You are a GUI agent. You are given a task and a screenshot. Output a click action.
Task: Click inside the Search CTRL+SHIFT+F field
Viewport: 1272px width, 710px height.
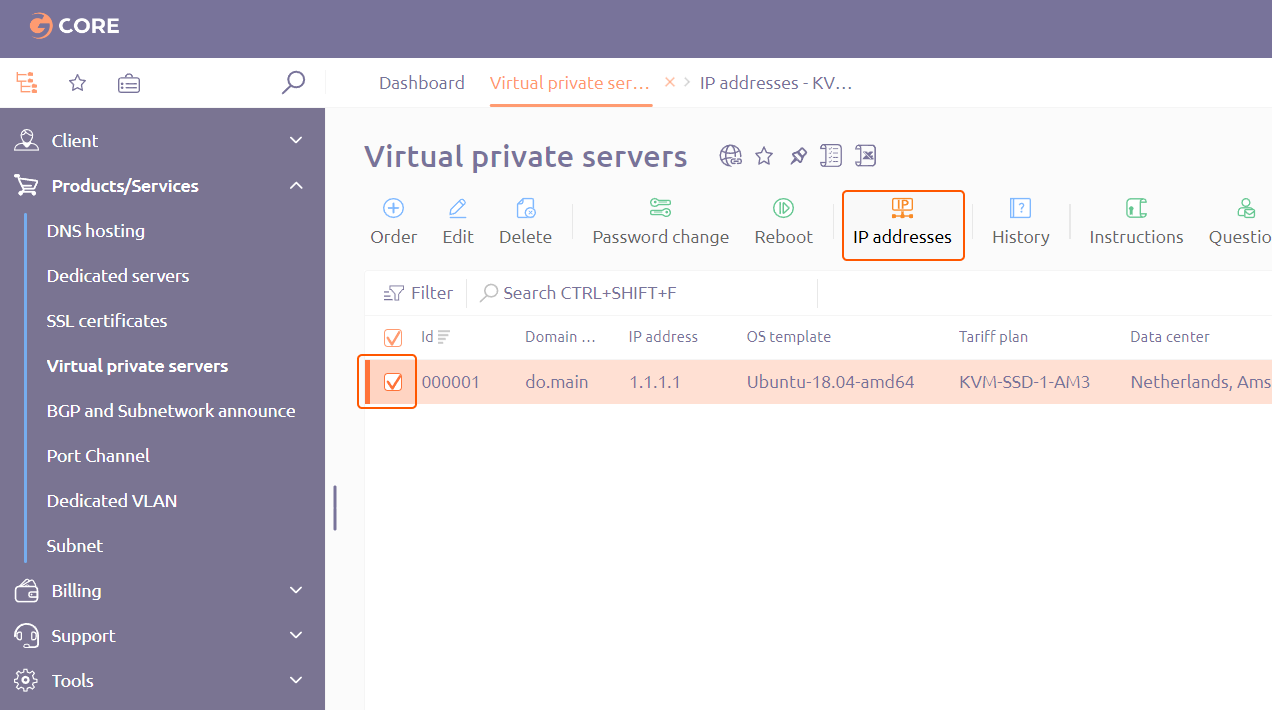click(600, 292)
